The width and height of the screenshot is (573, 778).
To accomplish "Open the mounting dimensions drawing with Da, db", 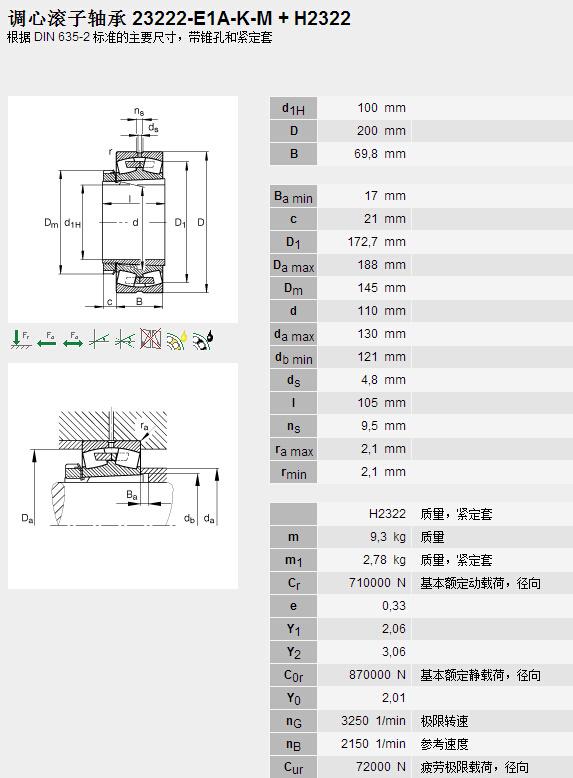I will [123, 476].
